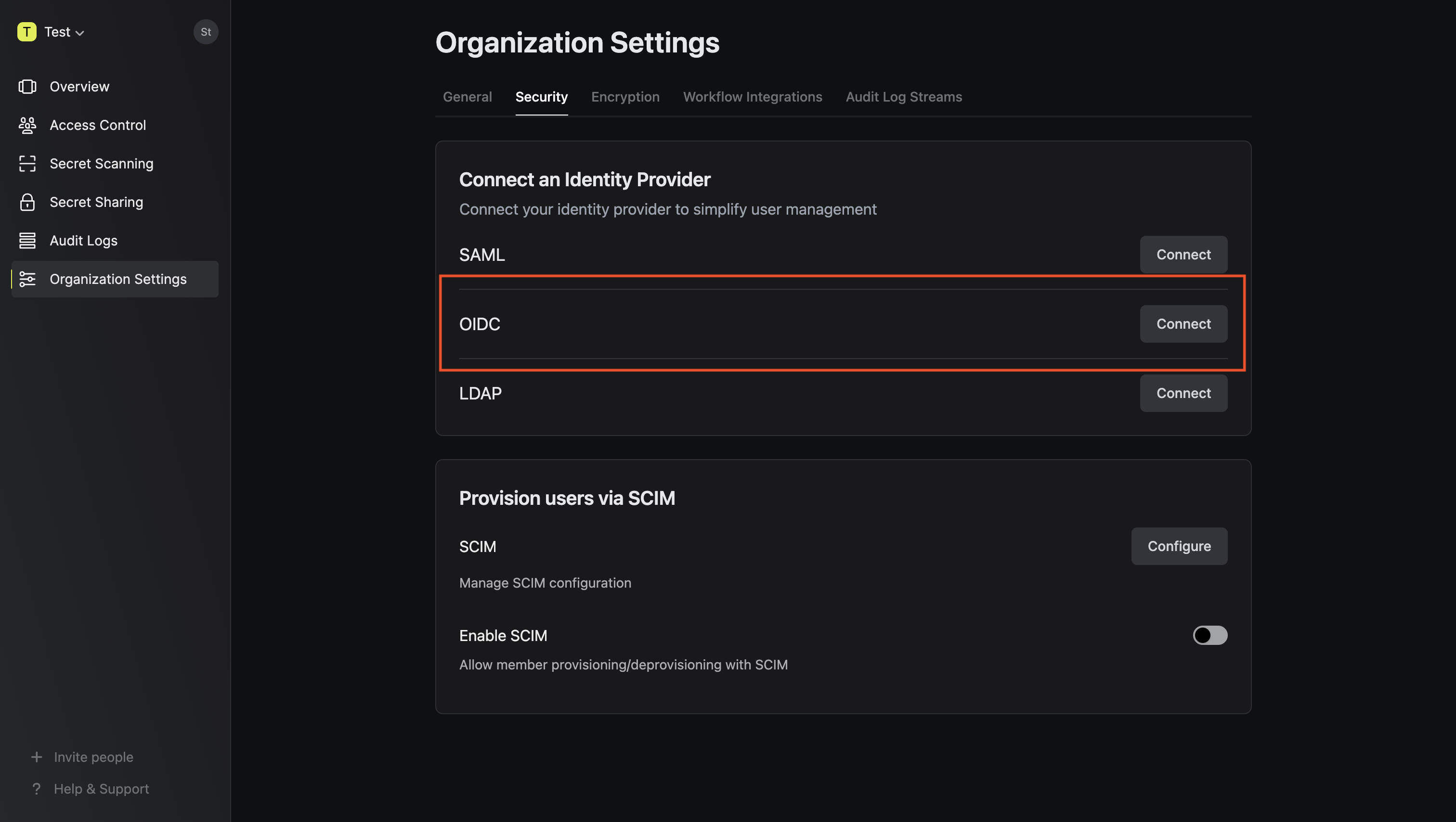The height and width of the screenshot is (822, 1456).
Task: Configure SCIM provisioning
Action: pyautogui.click(x=1179, y=546)
